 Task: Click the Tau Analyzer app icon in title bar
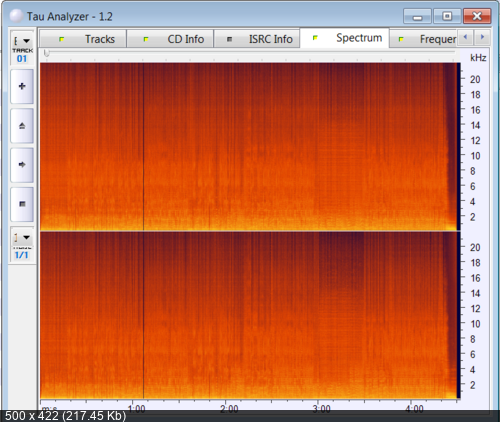pyautogui.click(x=16, y=16)
